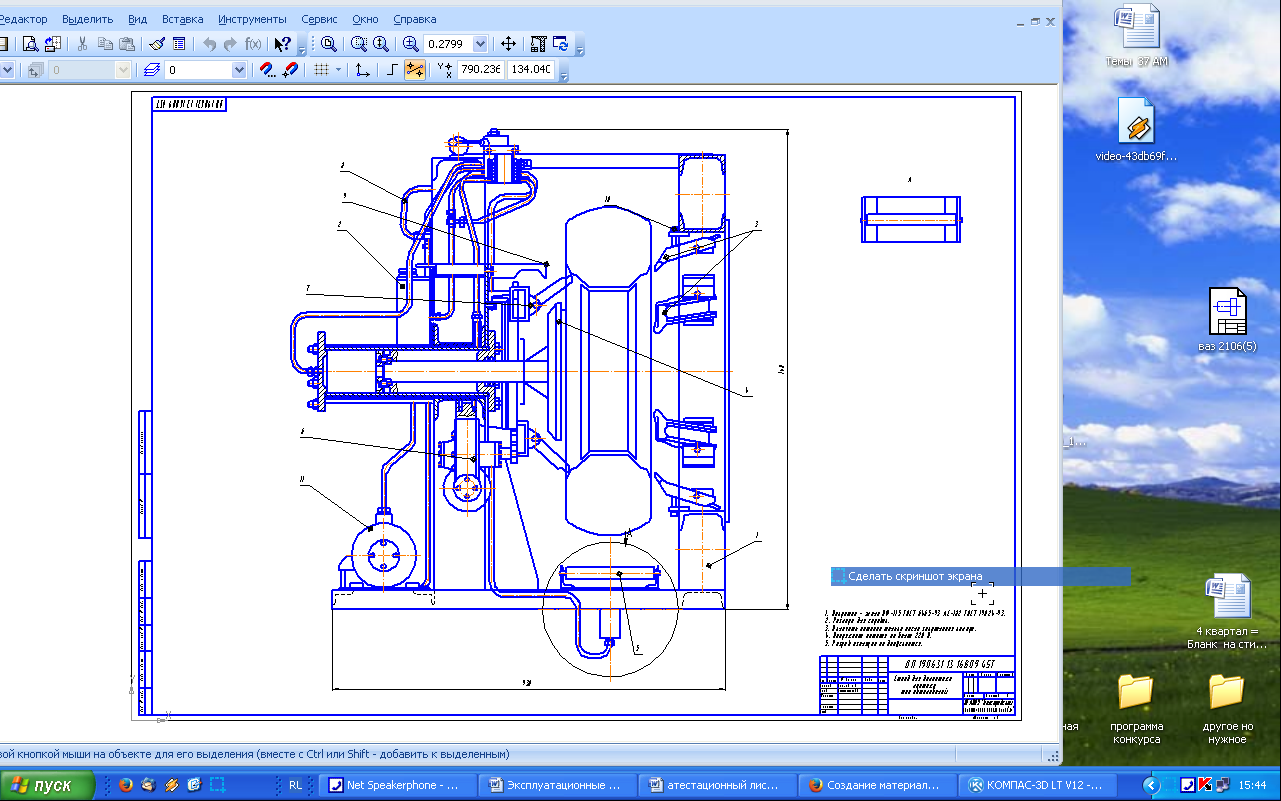Open the layer number dropdown
This screenshot has width=1281, height=801.
[x=239, y=70]
